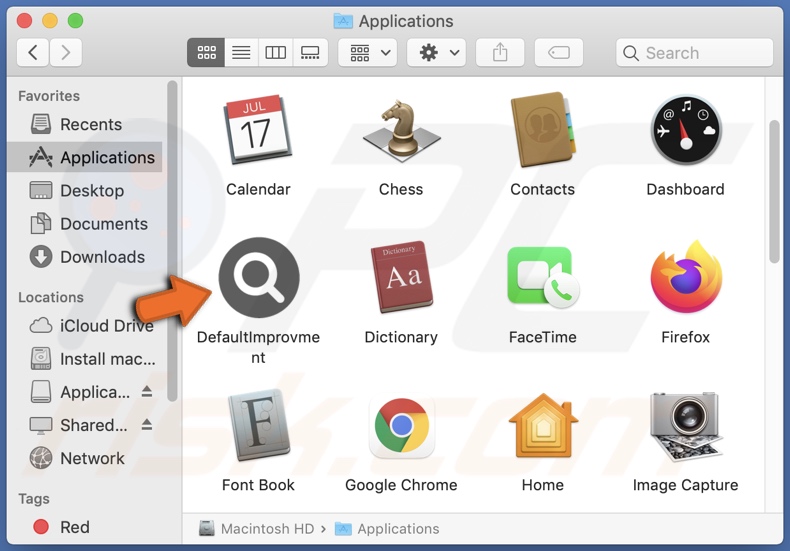Click the Edit Tags toolbar button
Image resolution: width=790 pixels, height=551 pixels.
pos(559,52)
